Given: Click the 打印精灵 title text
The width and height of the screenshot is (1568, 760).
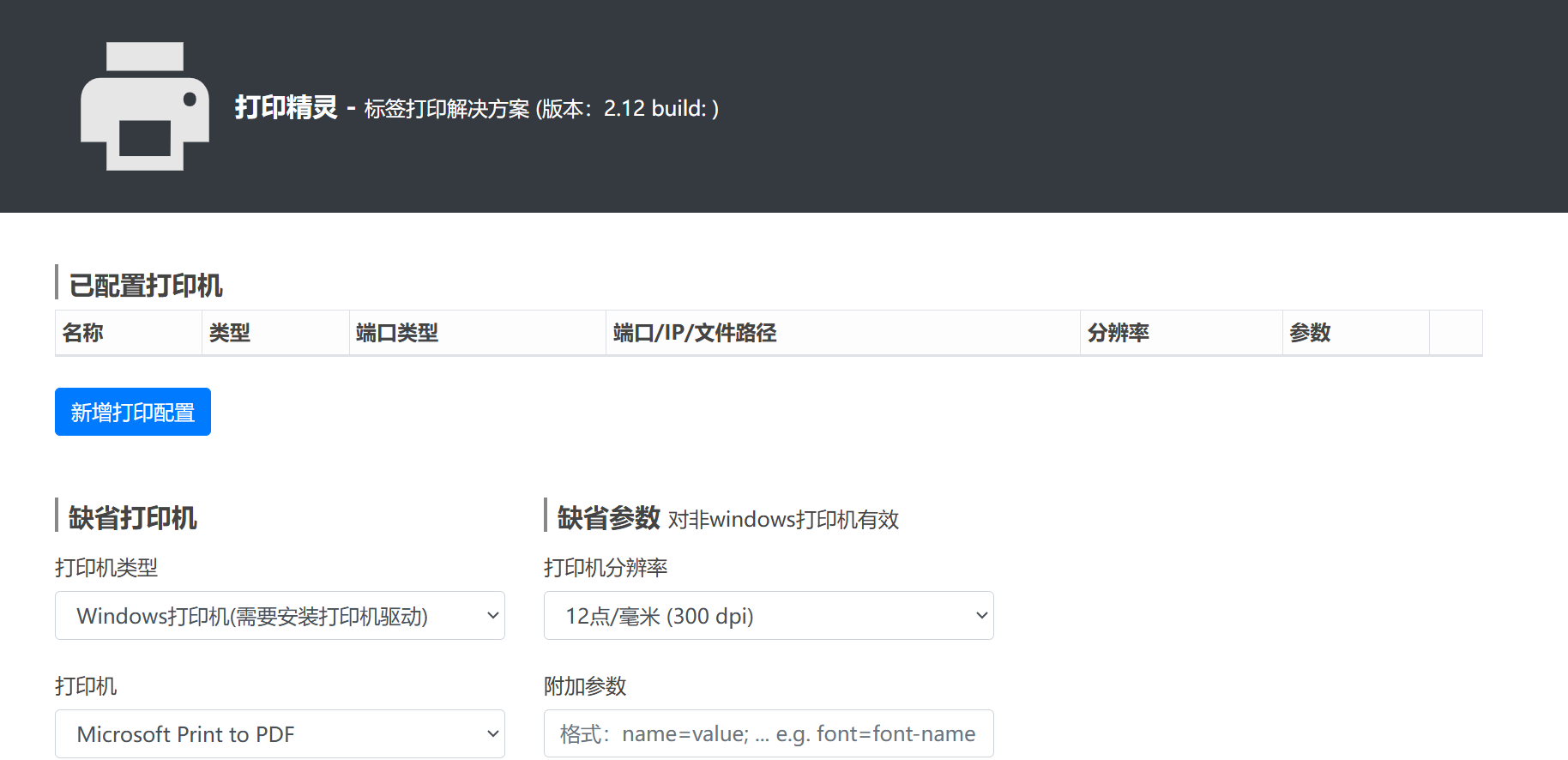Looking at the screenshot, I should [x=286, y=108].
